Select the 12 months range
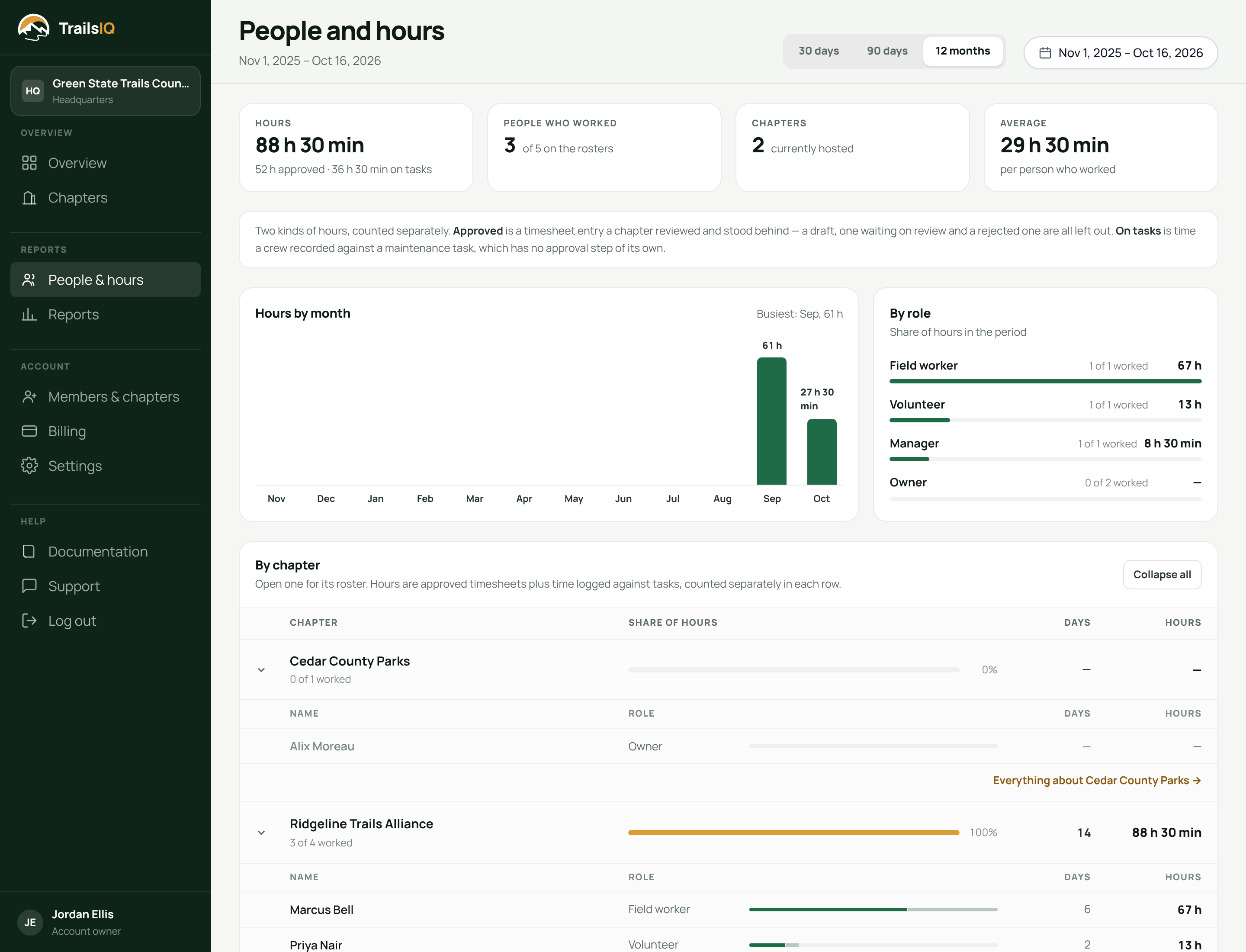 (963, 51)
